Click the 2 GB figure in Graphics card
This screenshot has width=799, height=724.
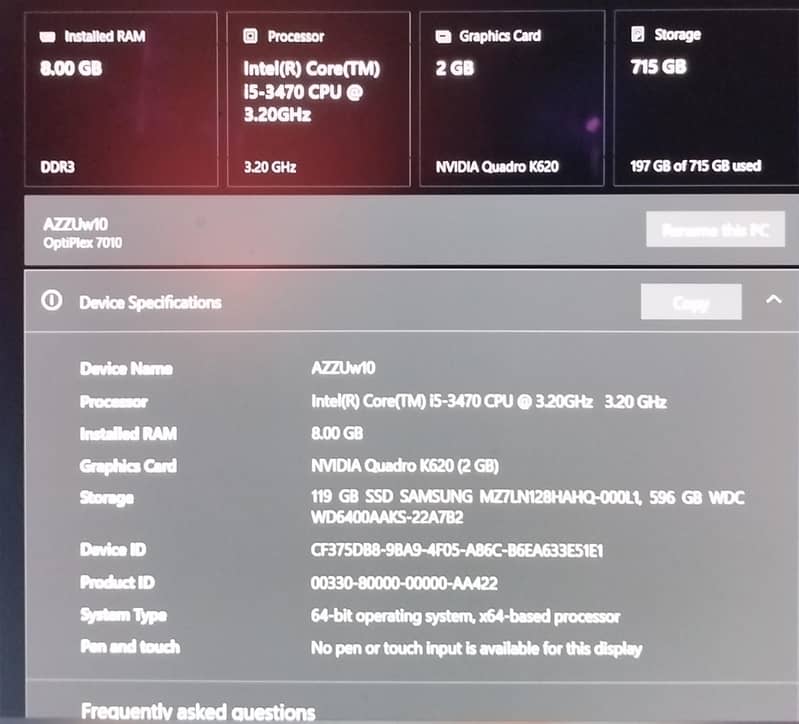(455, 68)
